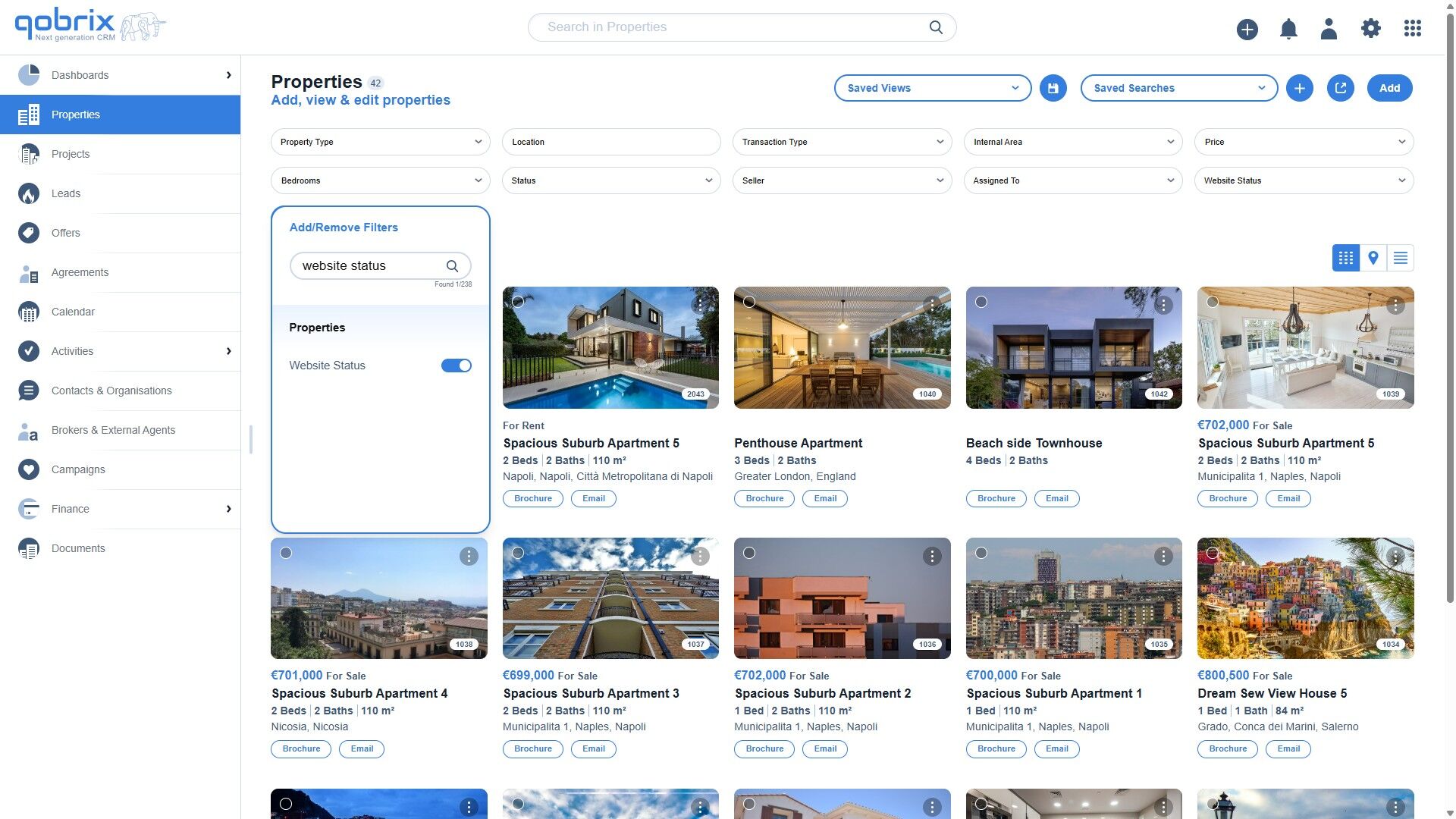Click the apps grid icon in header

tap(1412, 29)
